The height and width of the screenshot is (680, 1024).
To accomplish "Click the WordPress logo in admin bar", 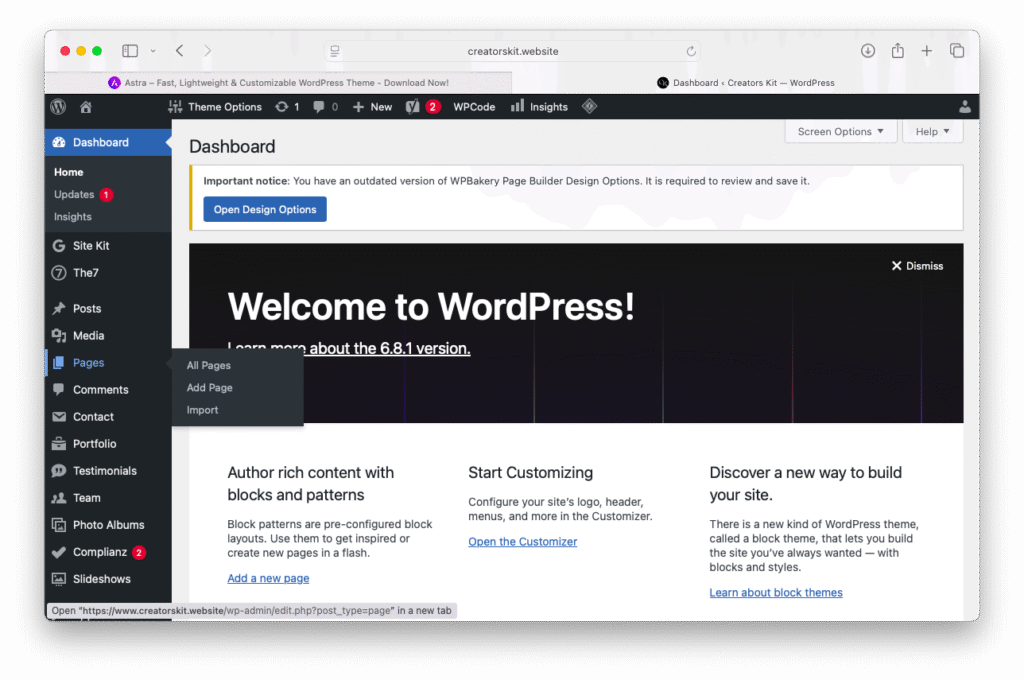I will (x=58, y=106).
